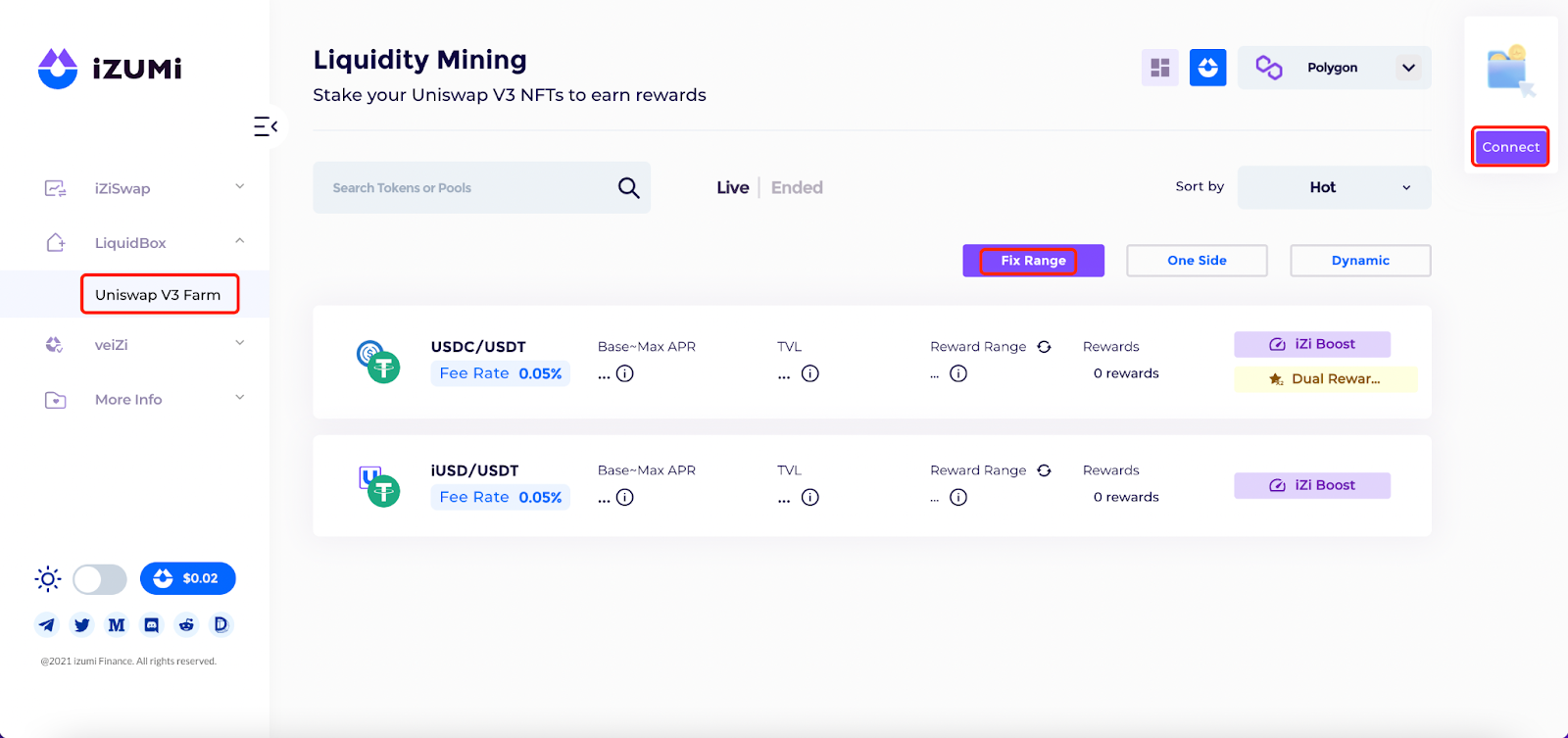Click the search magnifier icon
The height and width of the screenshot is (738, 1568).
coord(628,187)
